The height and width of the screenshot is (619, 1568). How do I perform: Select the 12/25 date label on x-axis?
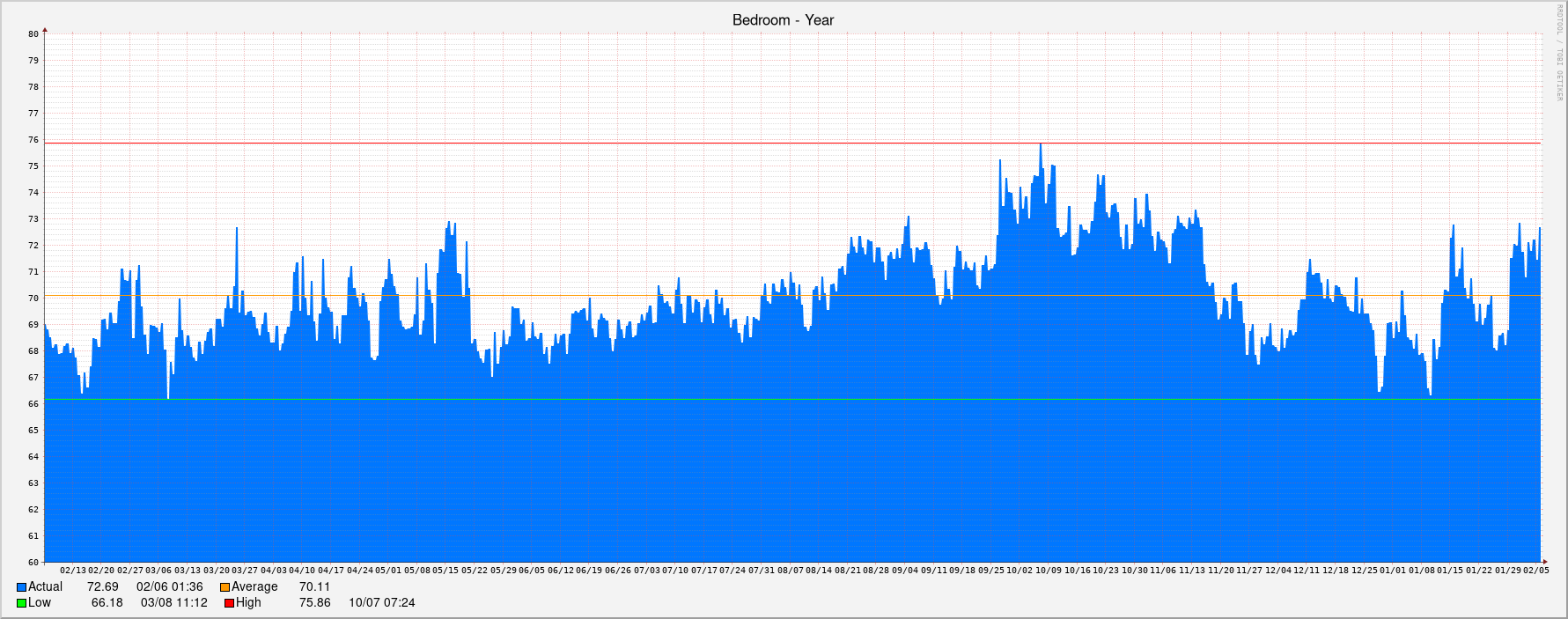pos(1364,571)
